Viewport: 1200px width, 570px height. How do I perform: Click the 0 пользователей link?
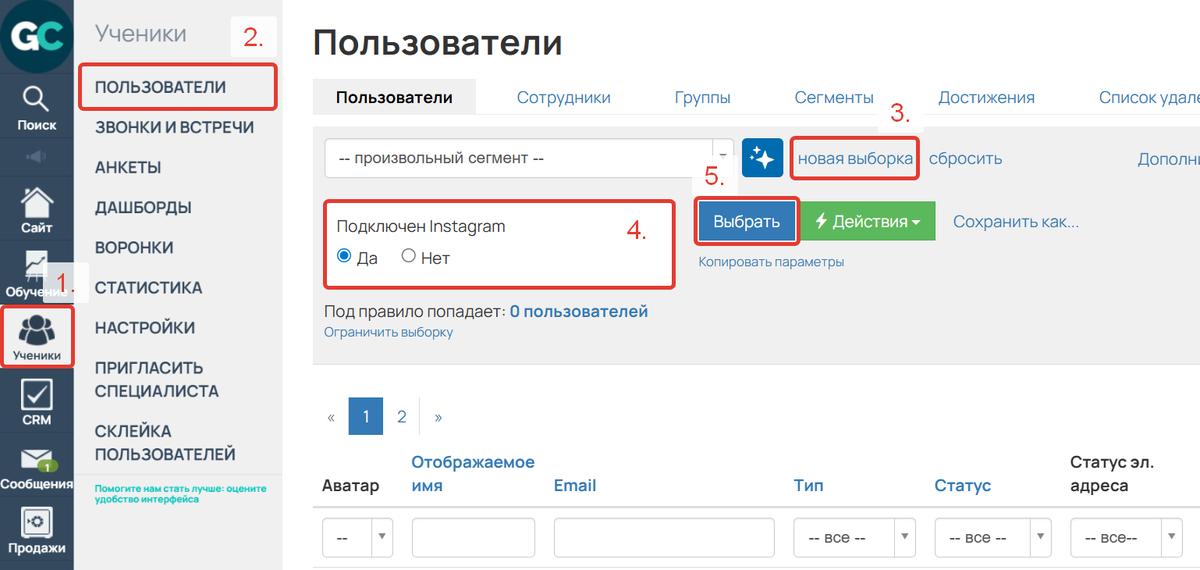point(579,311)
